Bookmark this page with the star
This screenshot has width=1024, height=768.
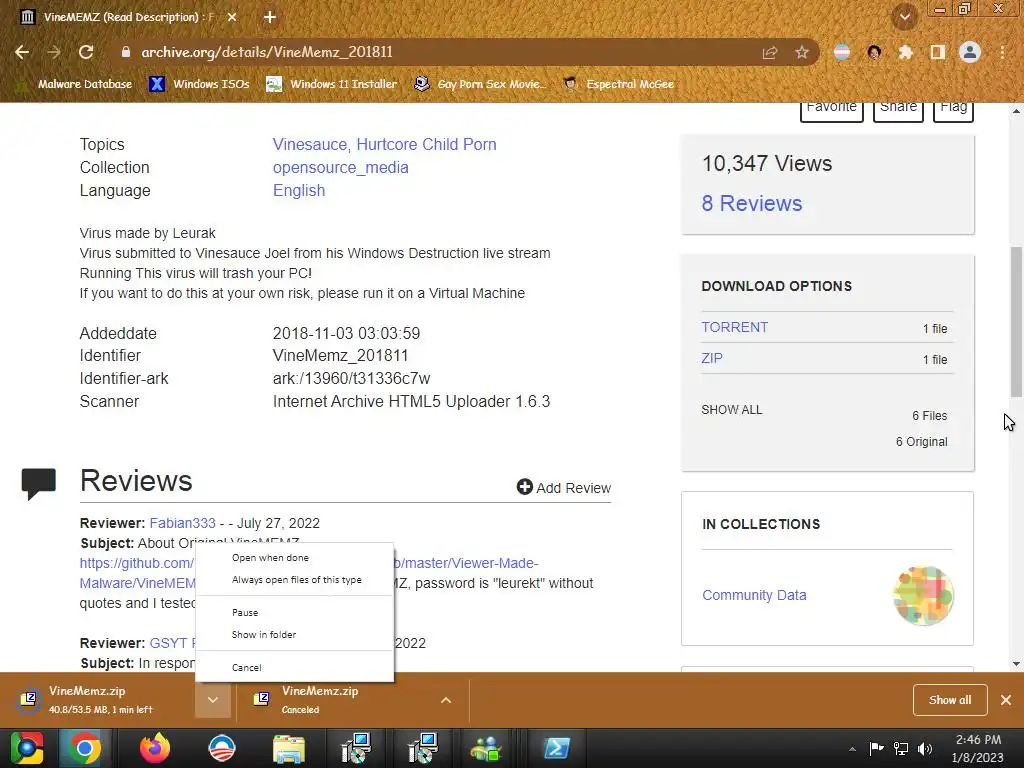[x=802, y=53]
